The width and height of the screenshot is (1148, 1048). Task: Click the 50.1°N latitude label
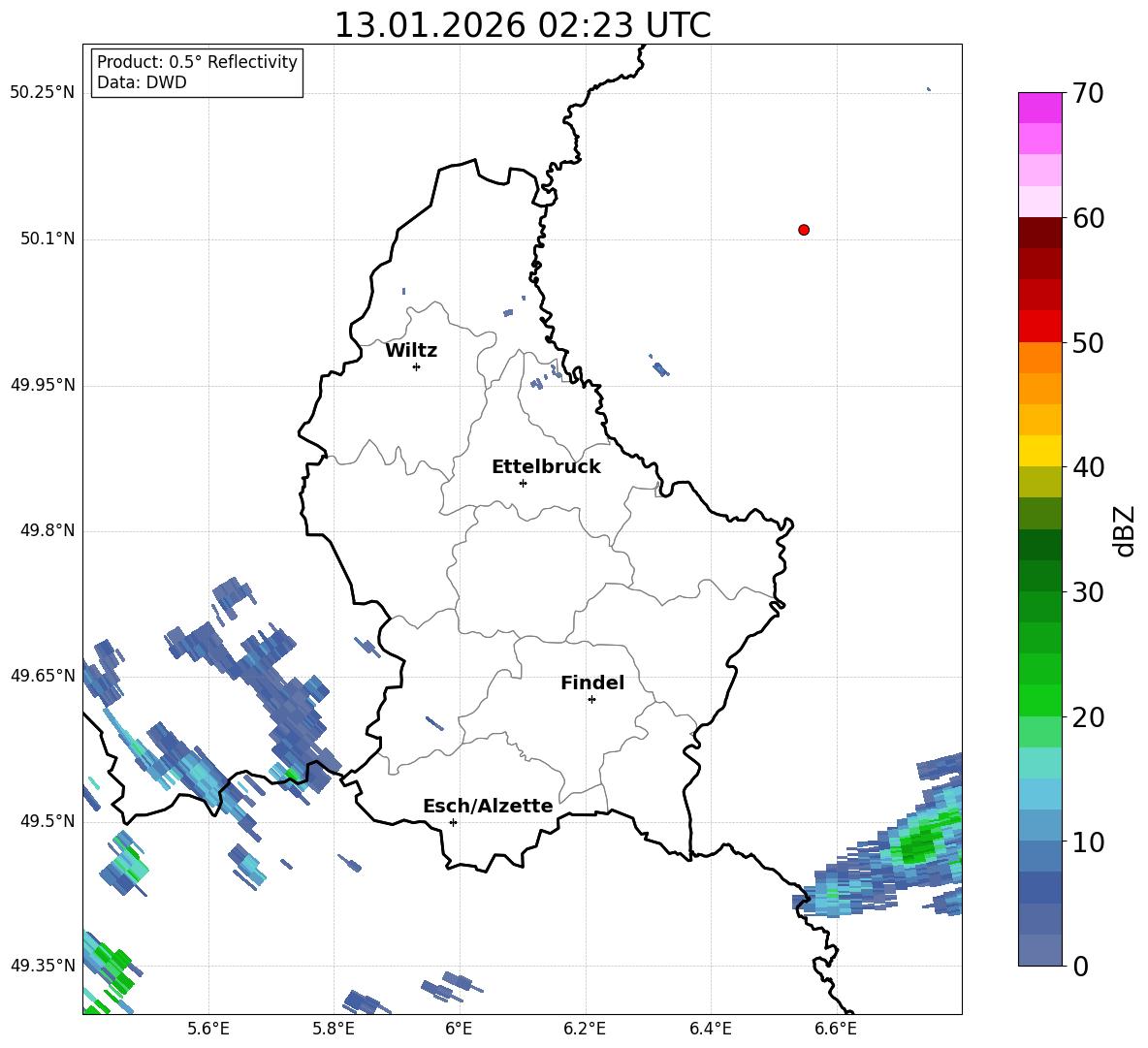(48, 239)
